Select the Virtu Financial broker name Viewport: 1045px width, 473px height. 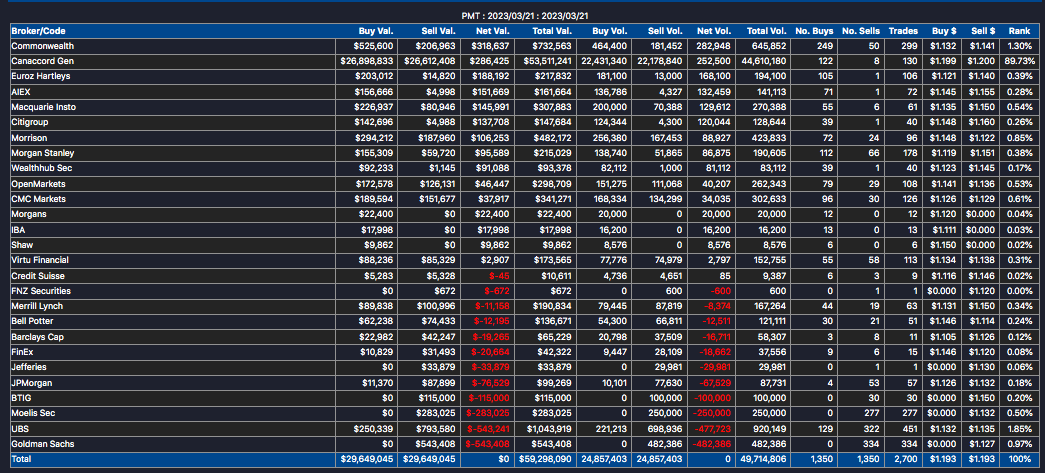40,260
